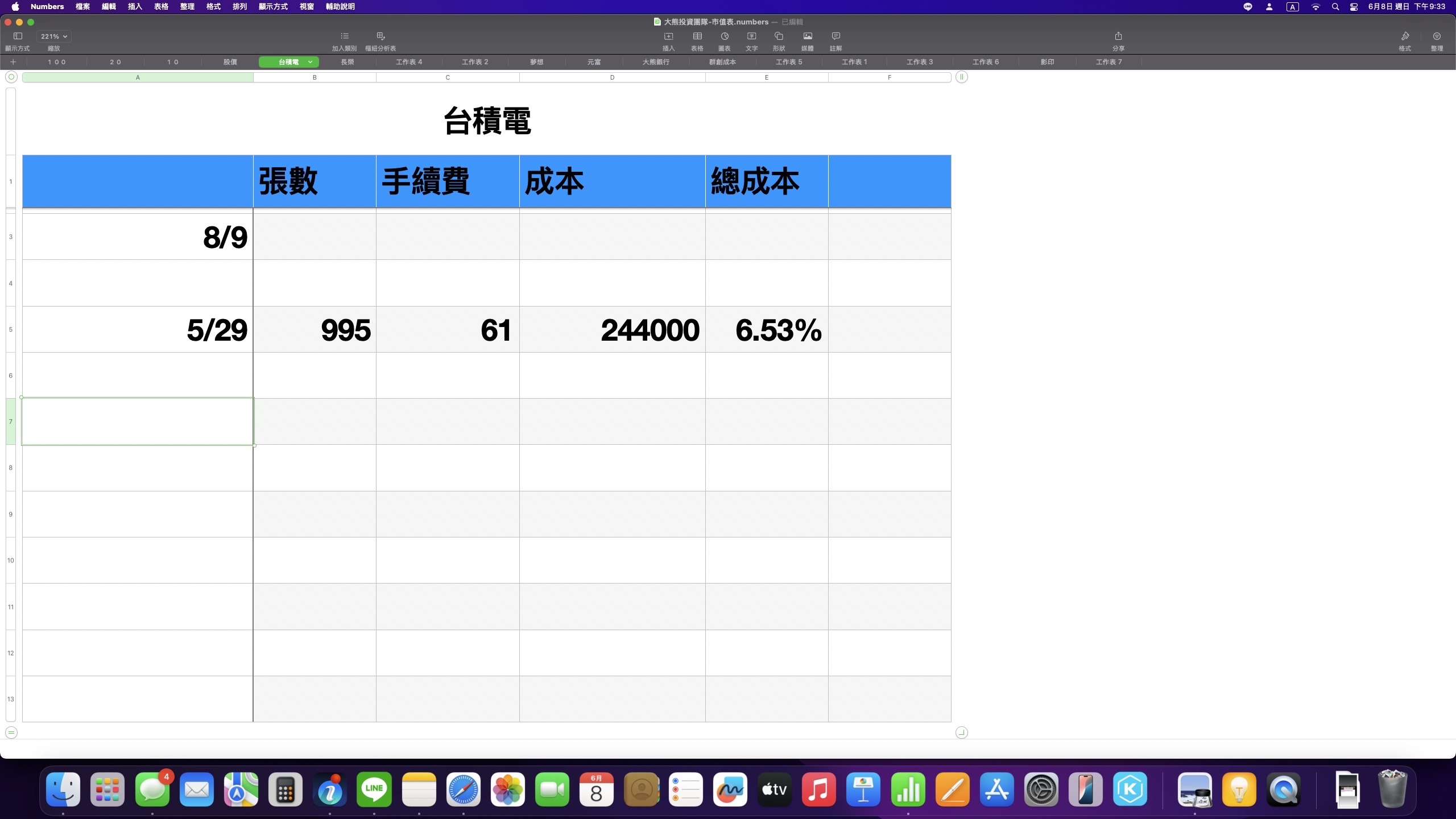This screenshot has height=819, width=1456.
Task: Select column D header
Action: 612,77
